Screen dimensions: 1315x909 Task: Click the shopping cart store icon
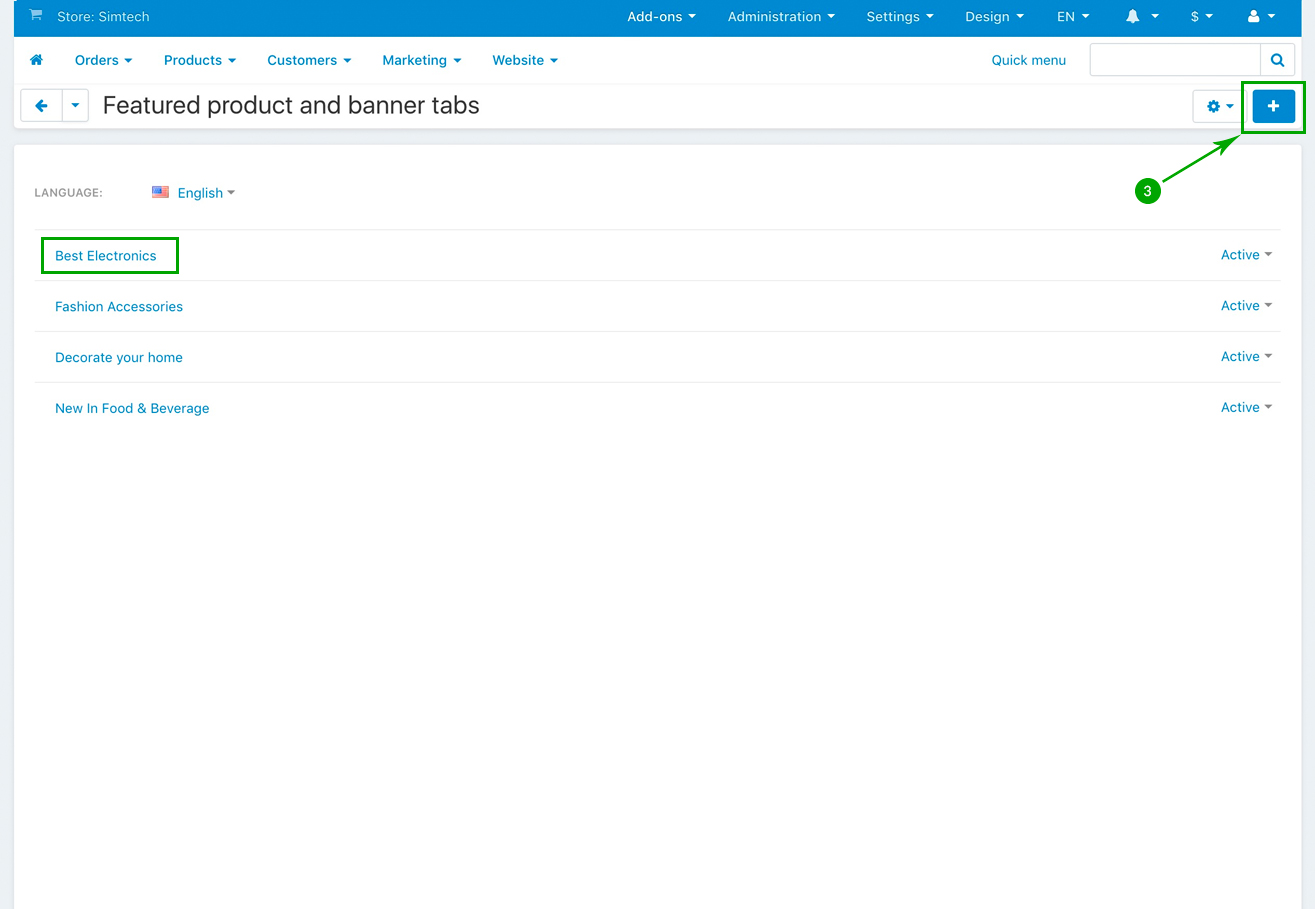click(36, 16)
